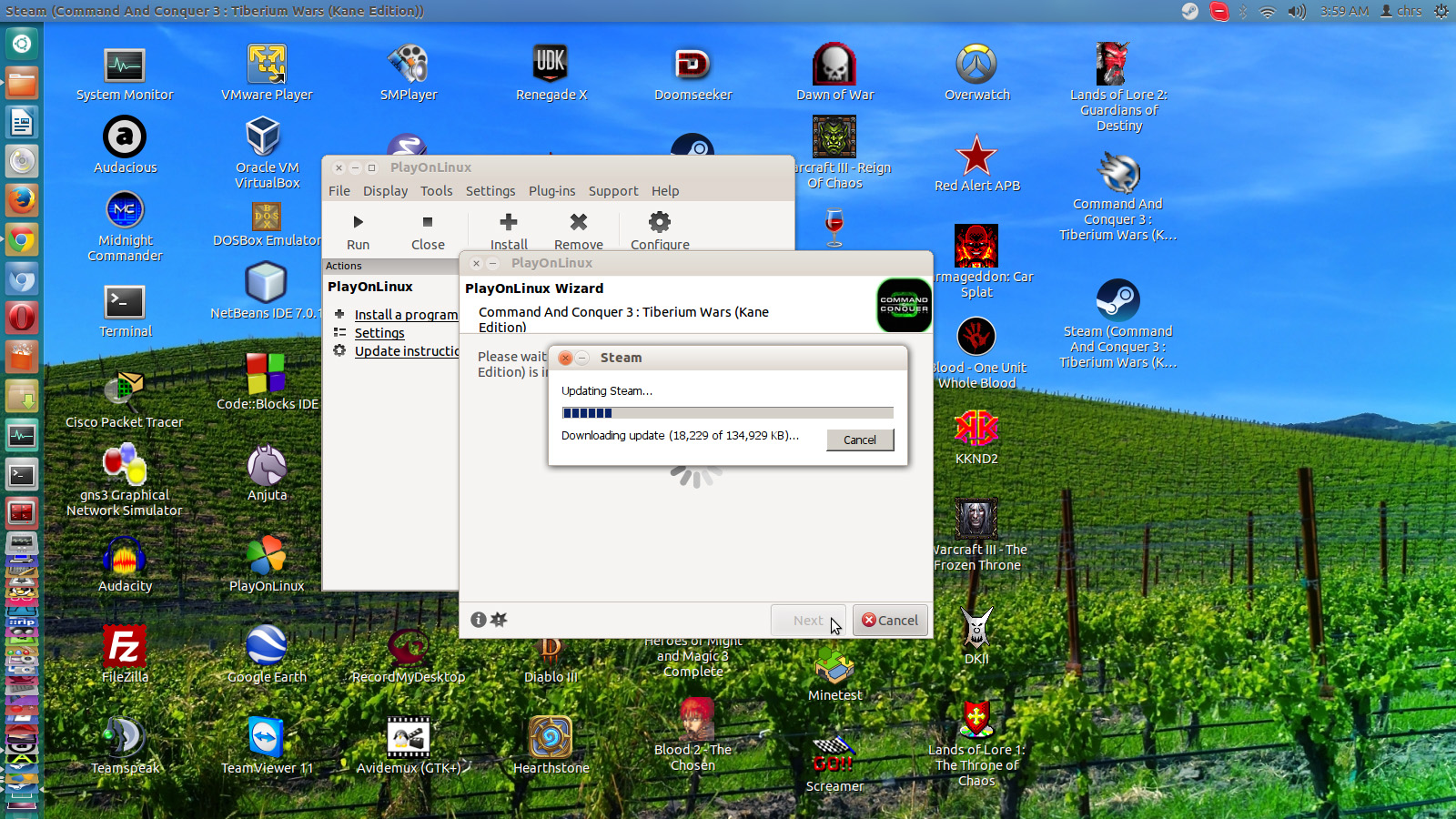Click the Close toolbar button in PlayOnLinux
This screenshot has height=819, width=1456.
[428, 231]
